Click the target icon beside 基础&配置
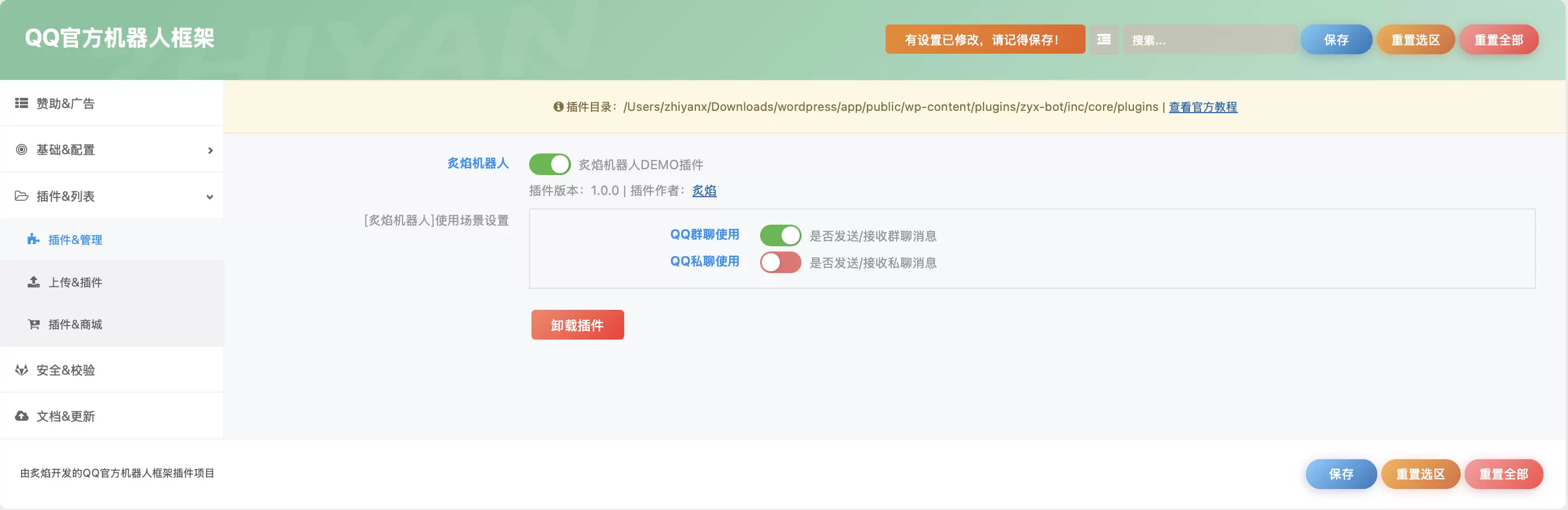This screenshot has width=1568, height=510. (22, 150)
